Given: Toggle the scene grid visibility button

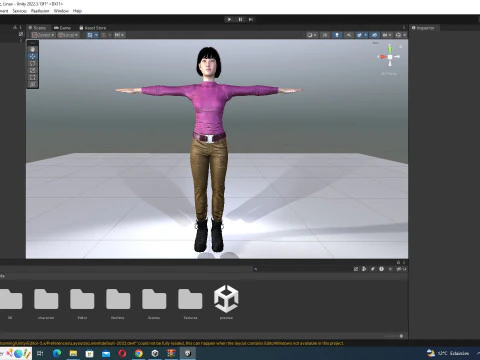Looking at the screenshot, I should 90,35.
